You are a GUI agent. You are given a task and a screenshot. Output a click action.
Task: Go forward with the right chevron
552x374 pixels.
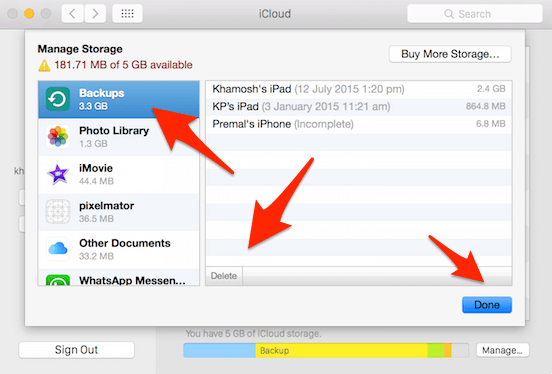point(95,14)
